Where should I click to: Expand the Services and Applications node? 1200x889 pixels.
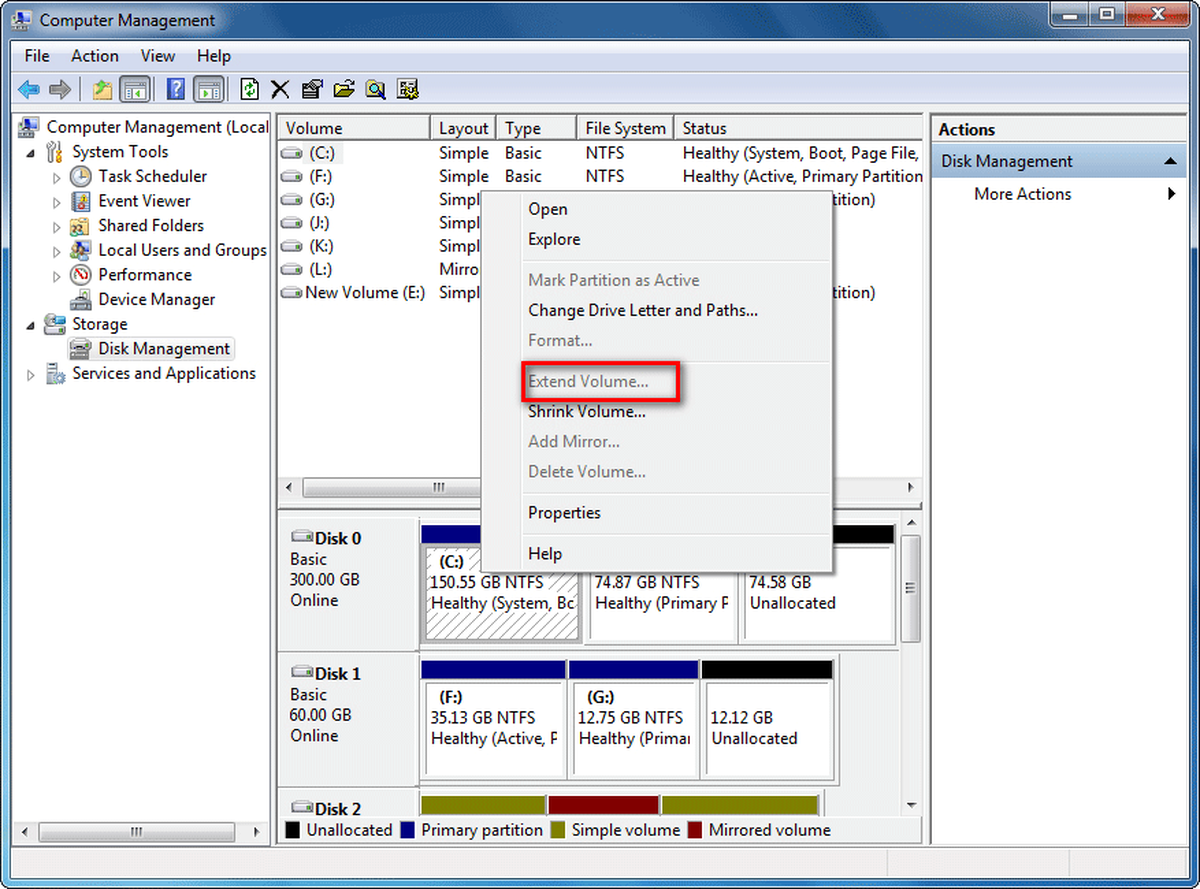coord(30,375)
